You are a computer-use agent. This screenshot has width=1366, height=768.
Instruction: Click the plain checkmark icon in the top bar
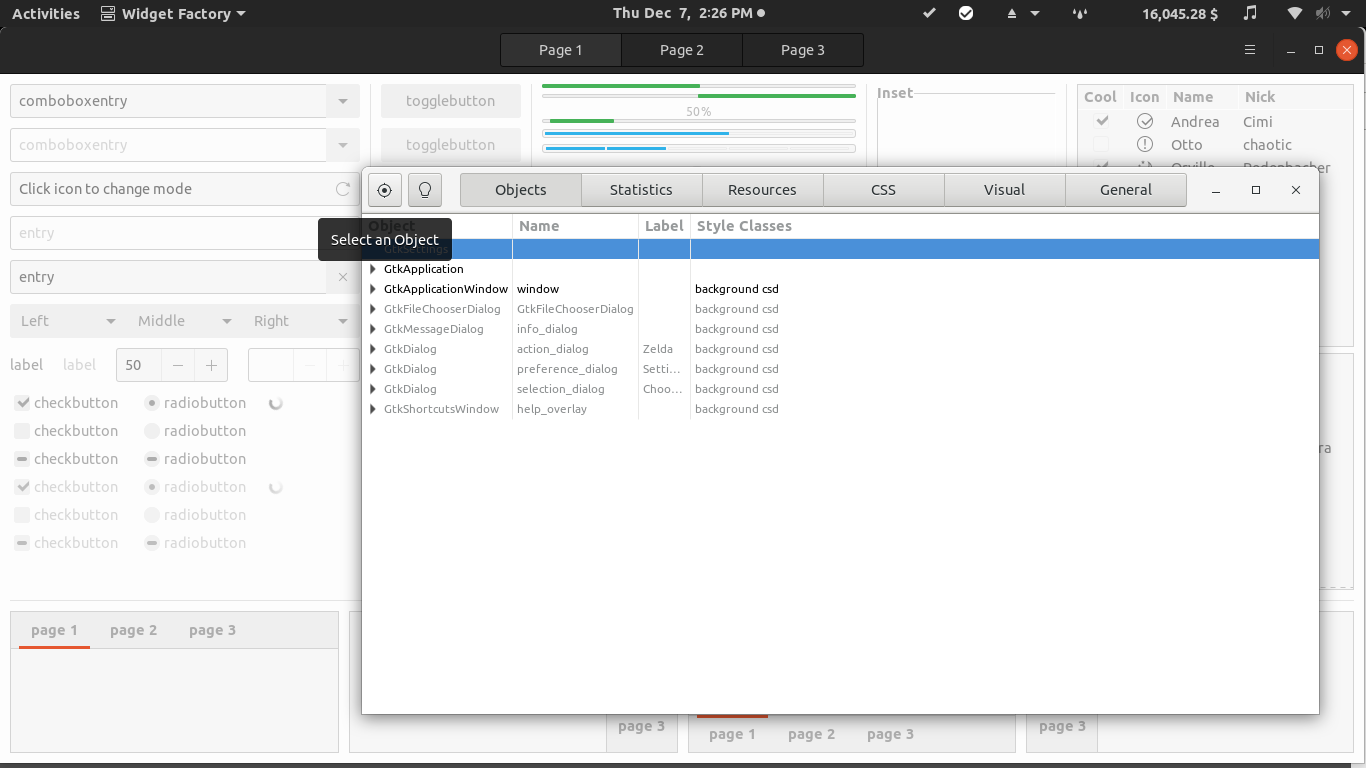click(929, 14)
